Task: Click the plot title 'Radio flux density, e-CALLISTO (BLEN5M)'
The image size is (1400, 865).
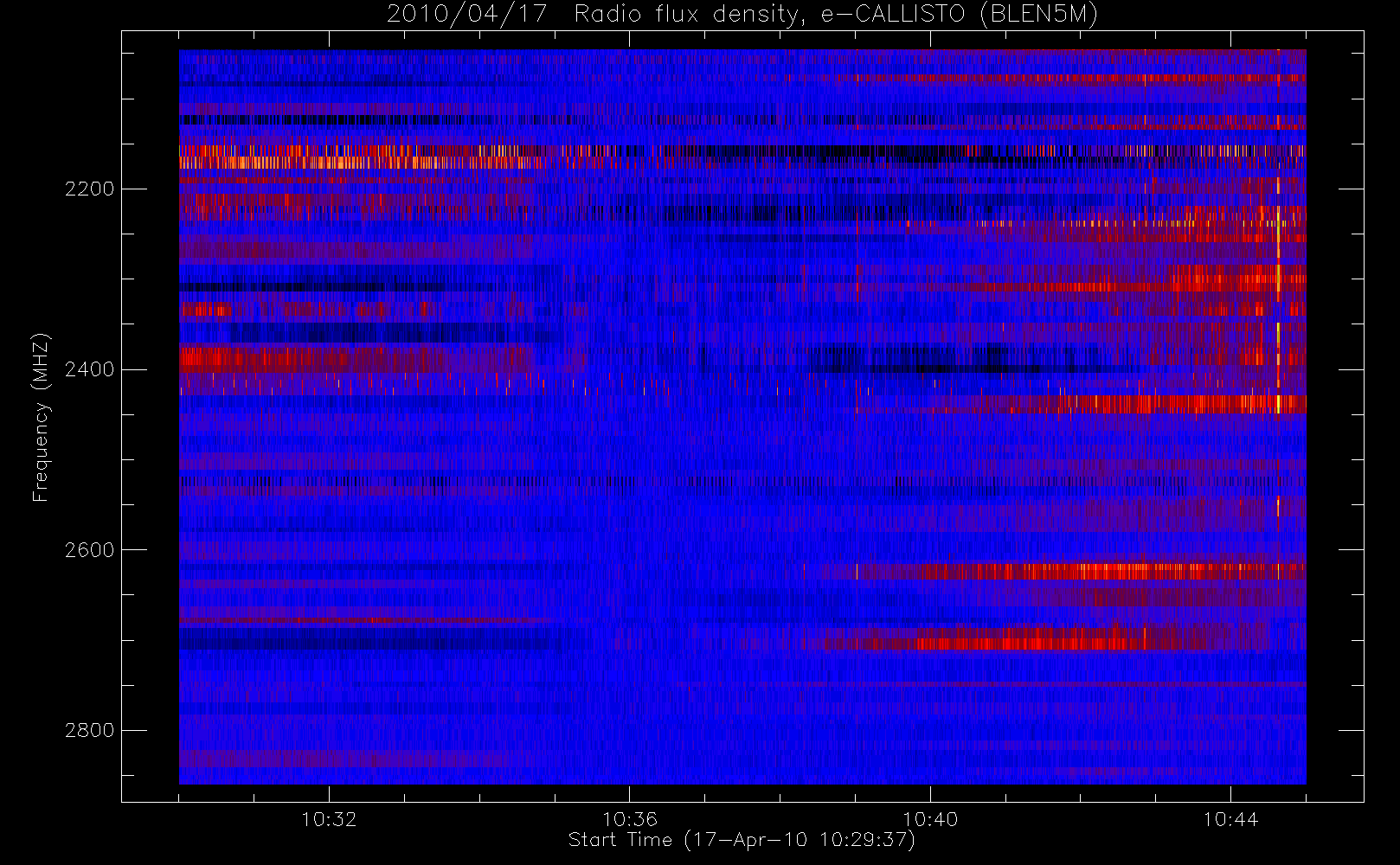Action: click(x=836, y=15)
